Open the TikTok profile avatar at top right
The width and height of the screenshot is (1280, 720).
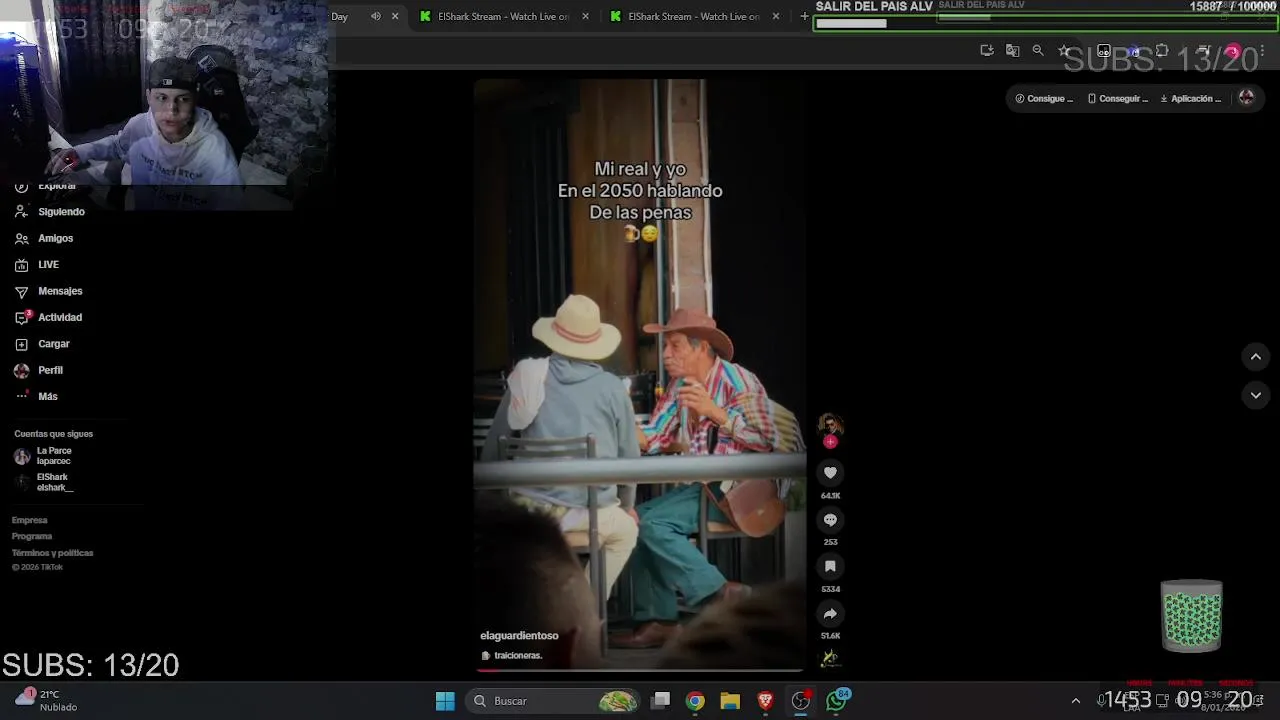1246,98
